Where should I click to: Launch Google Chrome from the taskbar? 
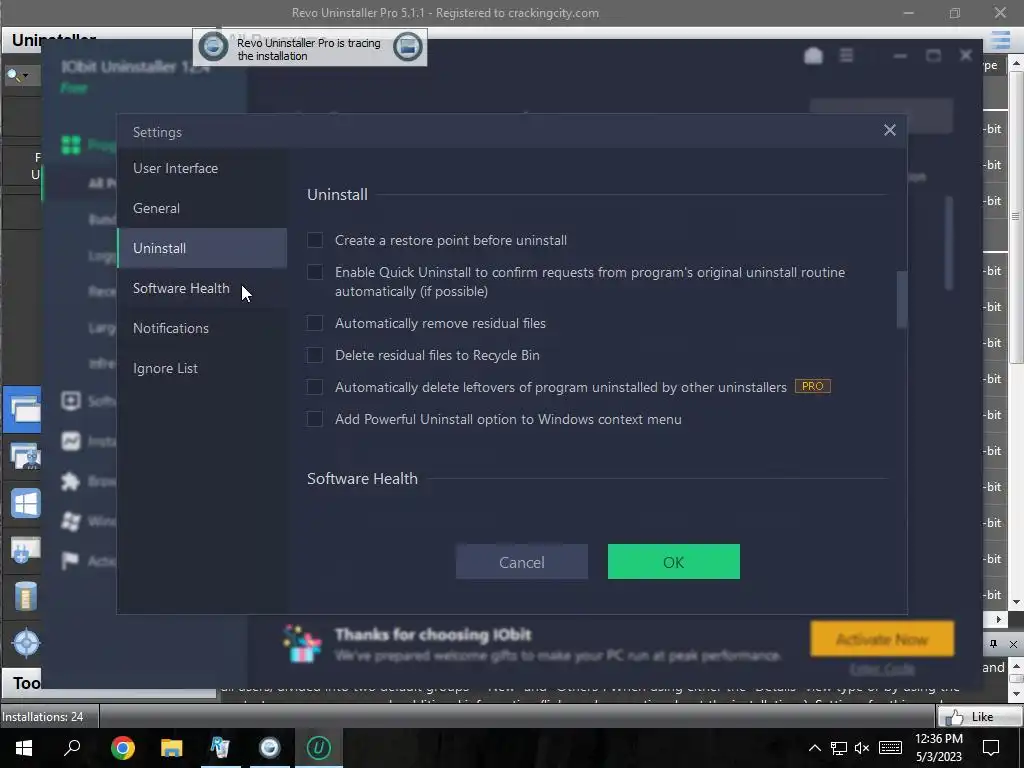point(123,748)
